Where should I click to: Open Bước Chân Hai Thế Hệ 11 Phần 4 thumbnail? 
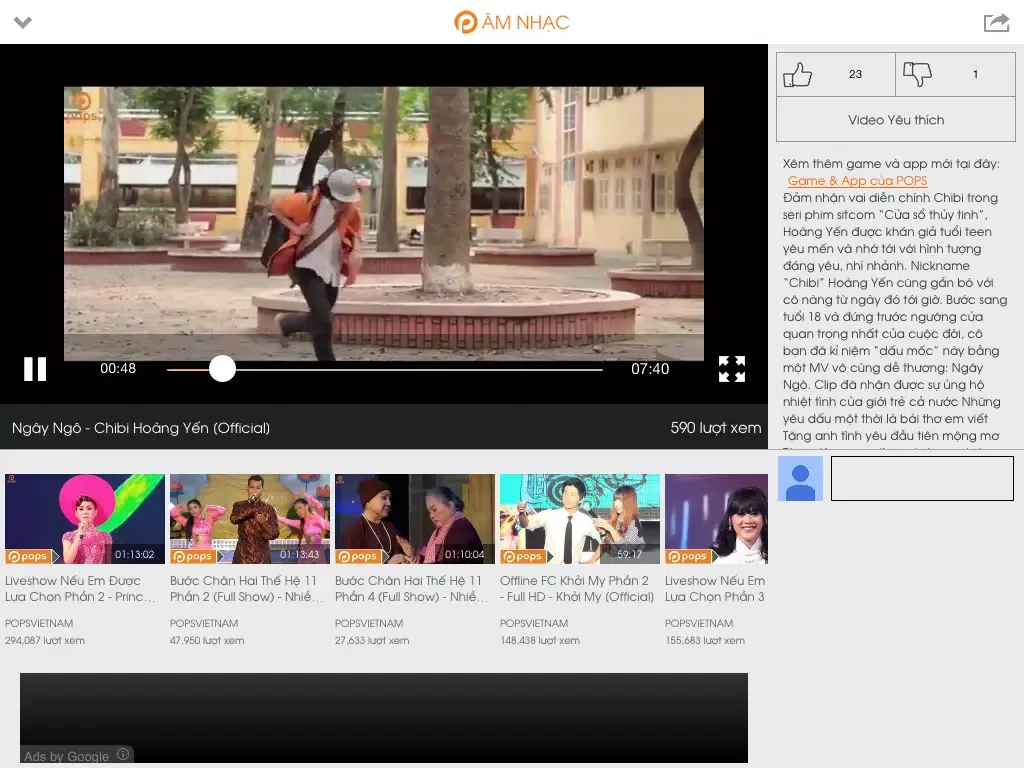click(415, 519)
